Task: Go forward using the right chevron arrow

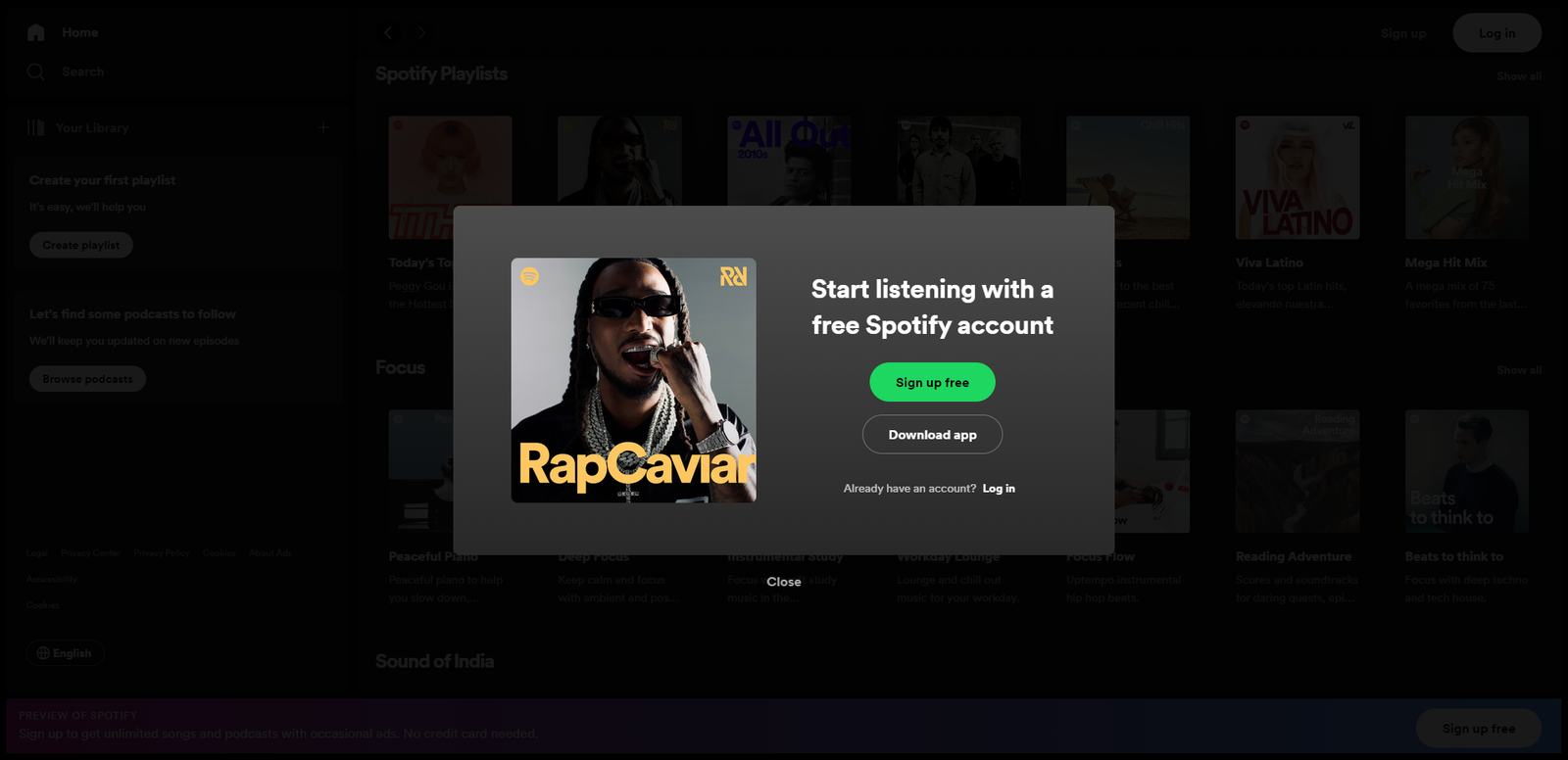Action: 421,32
